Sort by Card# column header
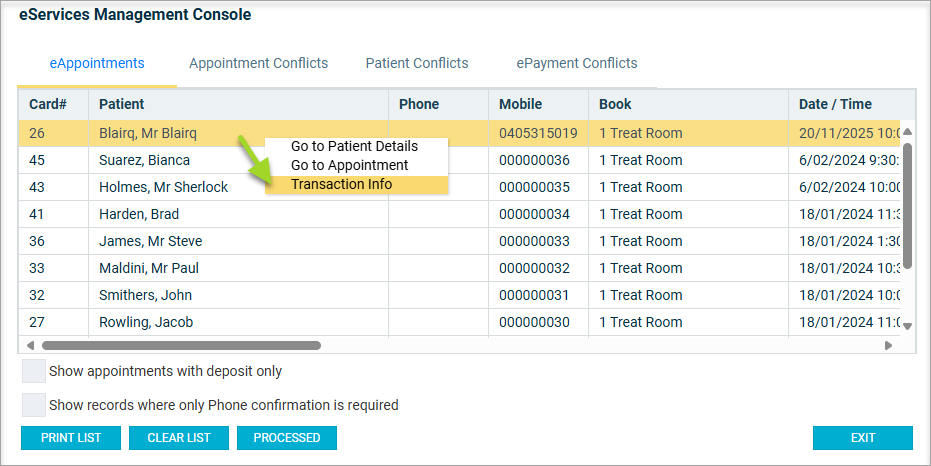This screenshot has height=466, width=931. 48,104
